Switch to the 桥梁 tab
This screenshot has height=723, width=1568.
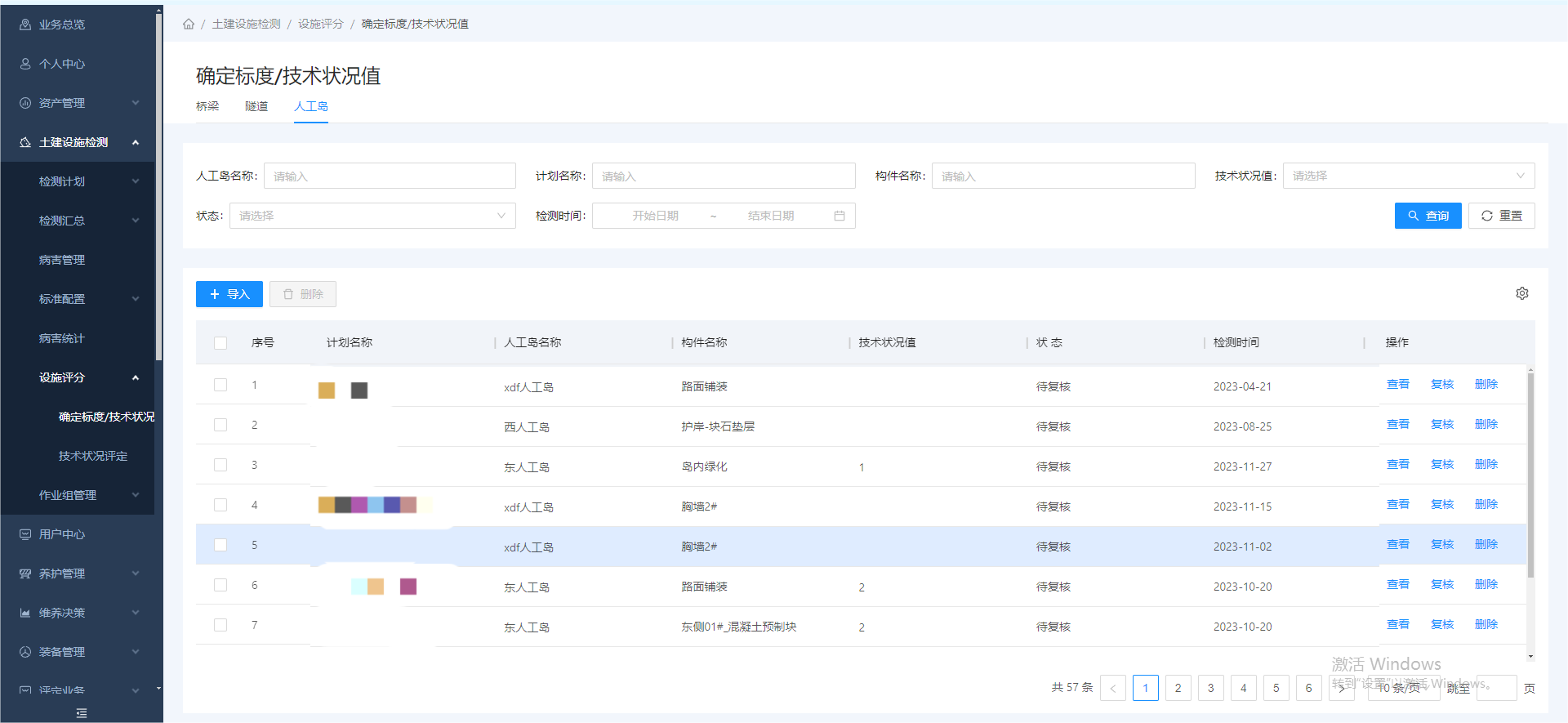click(x=207, y=106)
